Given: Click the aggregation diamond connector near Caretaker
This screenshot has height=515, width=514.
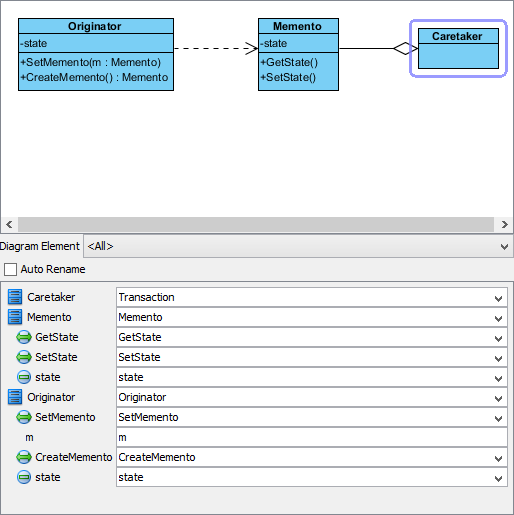Looking at the screenshot, I should pos(405,49).
